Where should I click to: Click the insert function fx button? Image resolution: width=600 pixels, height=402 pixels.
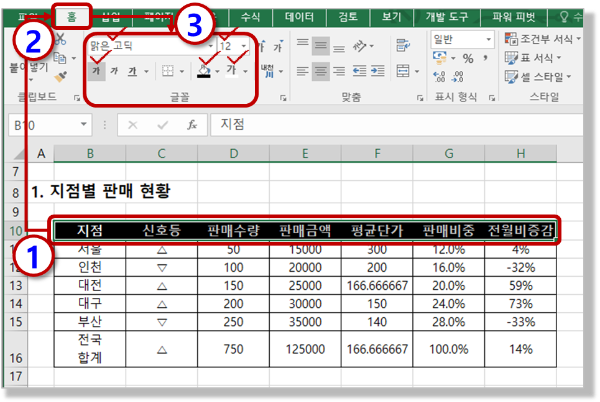tap(192, 125)
